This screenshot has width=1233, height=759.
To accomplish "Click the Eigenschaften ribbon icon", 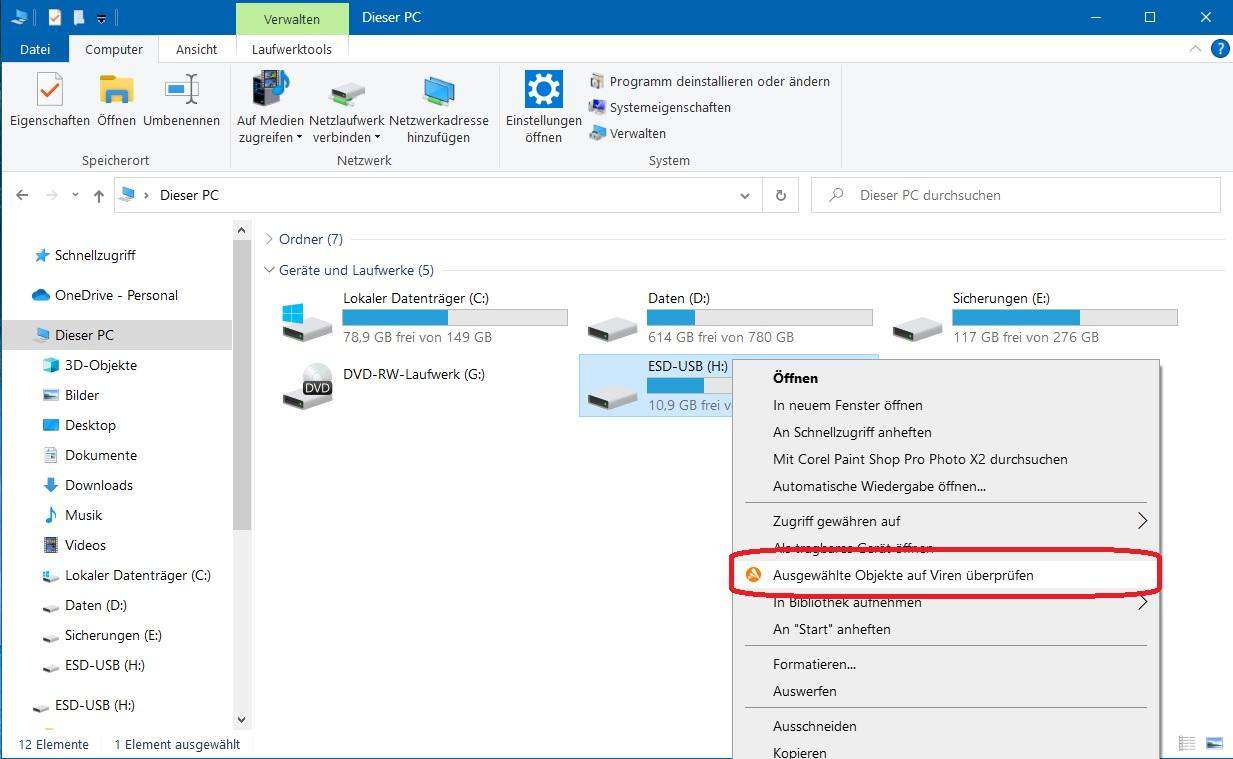I will point(49,90).
